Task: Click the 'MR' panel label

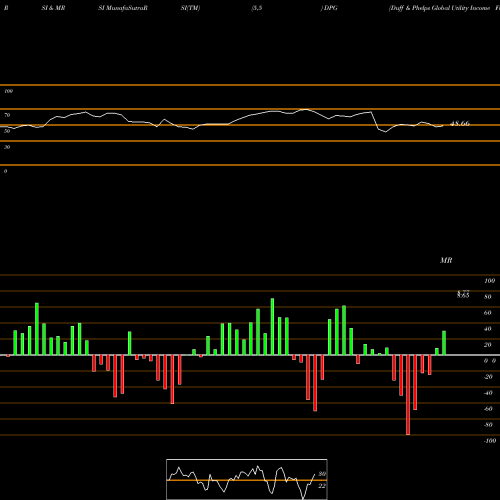Action: [446, 260]
